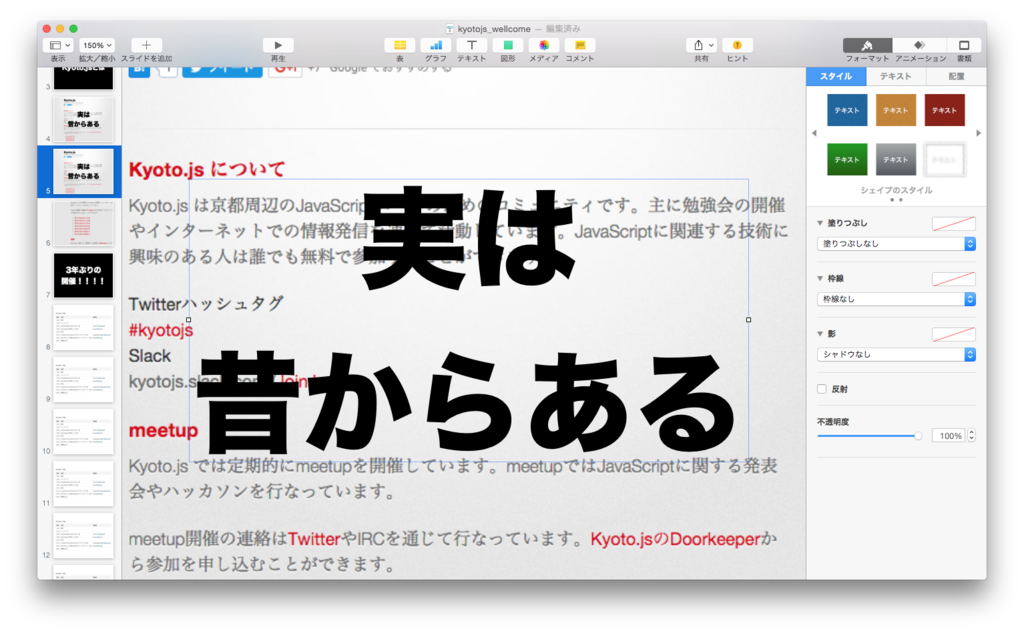Screen dimensions: 1024x633
Task: Add a new slide with plus button
Action: 146,45
